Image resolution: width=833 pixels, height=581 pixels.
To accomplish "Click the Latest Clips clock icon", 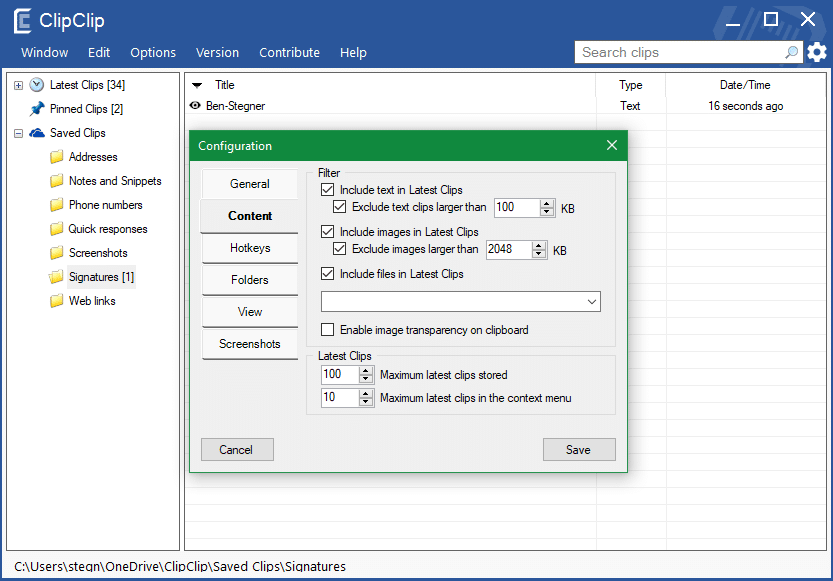I will 37,84.
